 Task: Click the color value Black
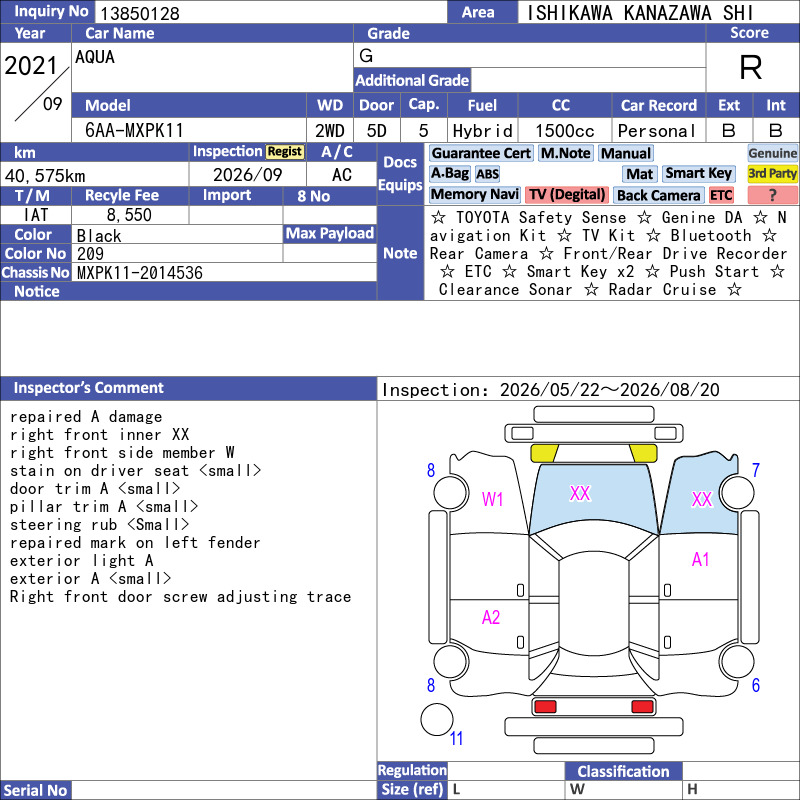tap(99, 236)
